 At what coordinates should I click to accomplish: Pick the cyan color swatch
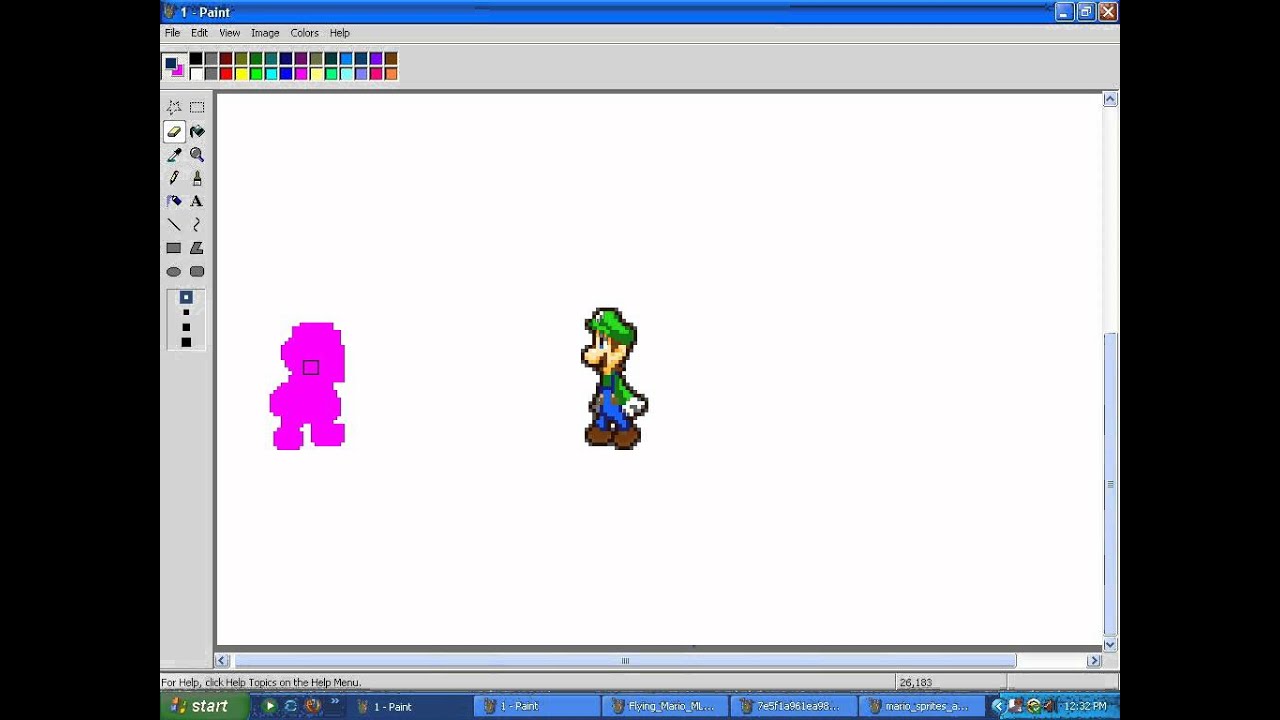271,74
